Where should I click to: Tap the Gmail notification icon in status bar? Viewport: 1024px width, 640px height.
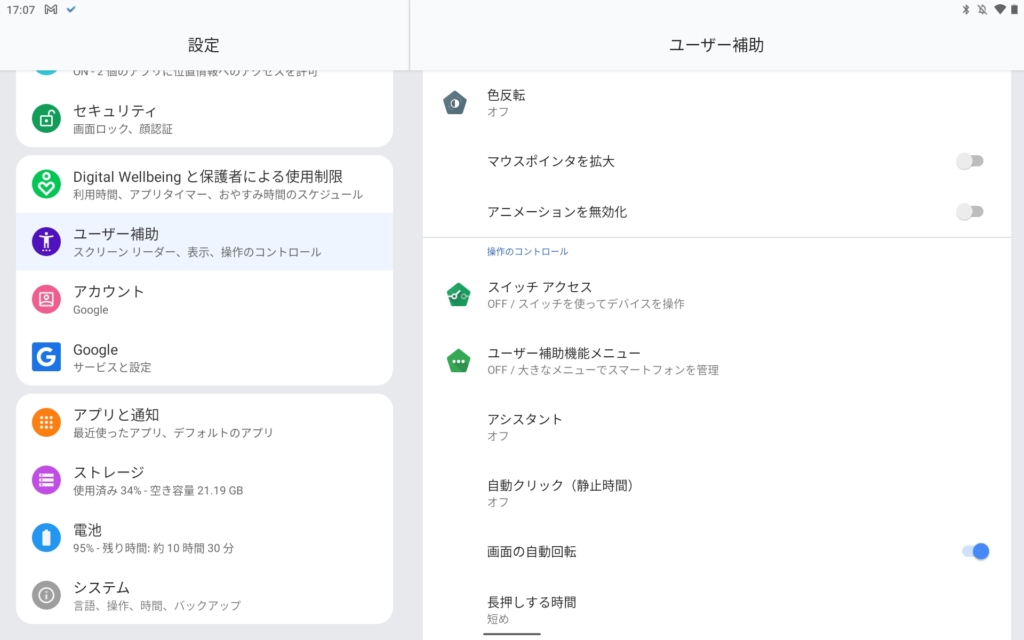[51, 9]
